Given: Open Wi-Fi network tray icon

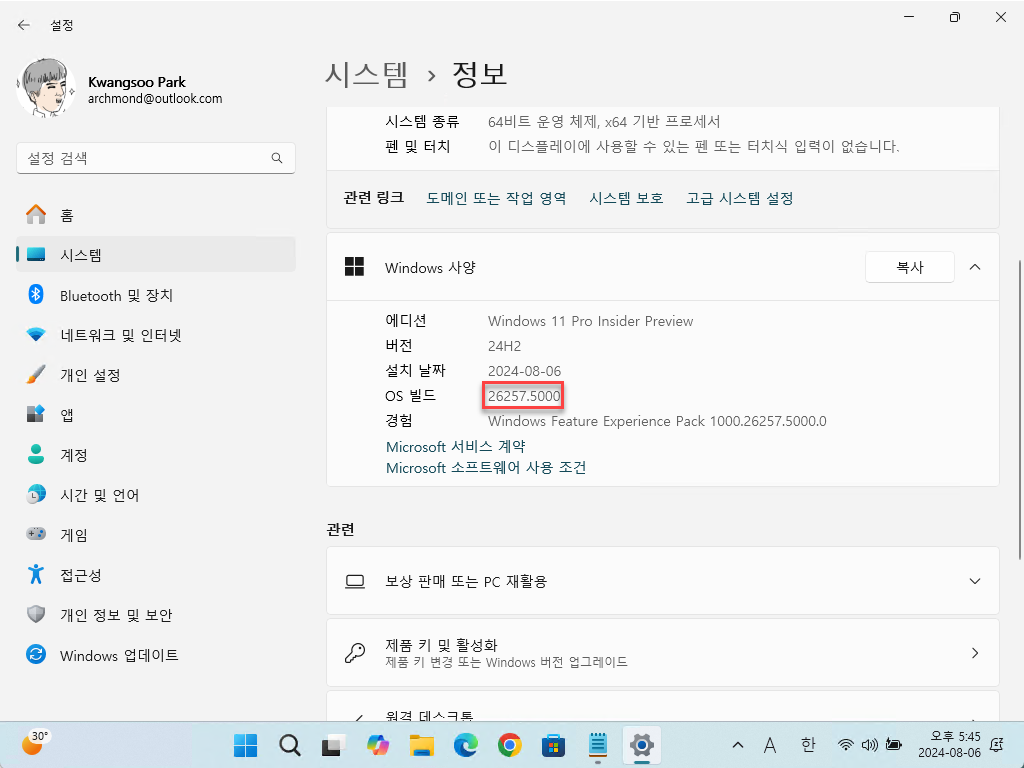Looking at the screenshot, I should click(846, 744).
